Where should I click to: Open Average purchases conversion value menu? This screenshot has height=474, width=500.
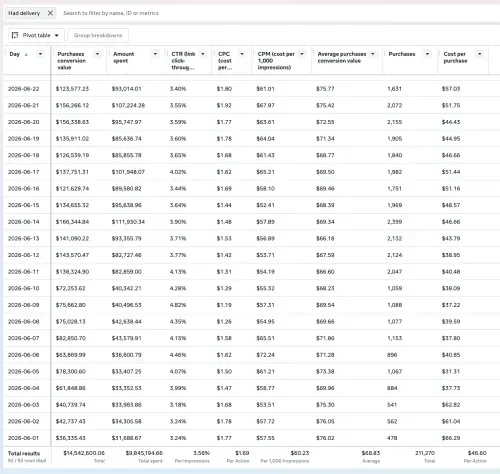coord(373,54)
